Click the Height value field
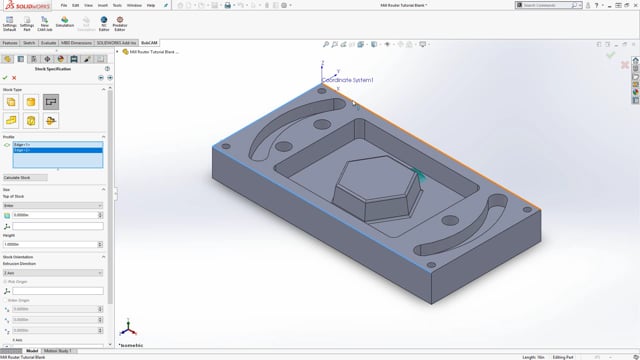 (x=50, y=244)
